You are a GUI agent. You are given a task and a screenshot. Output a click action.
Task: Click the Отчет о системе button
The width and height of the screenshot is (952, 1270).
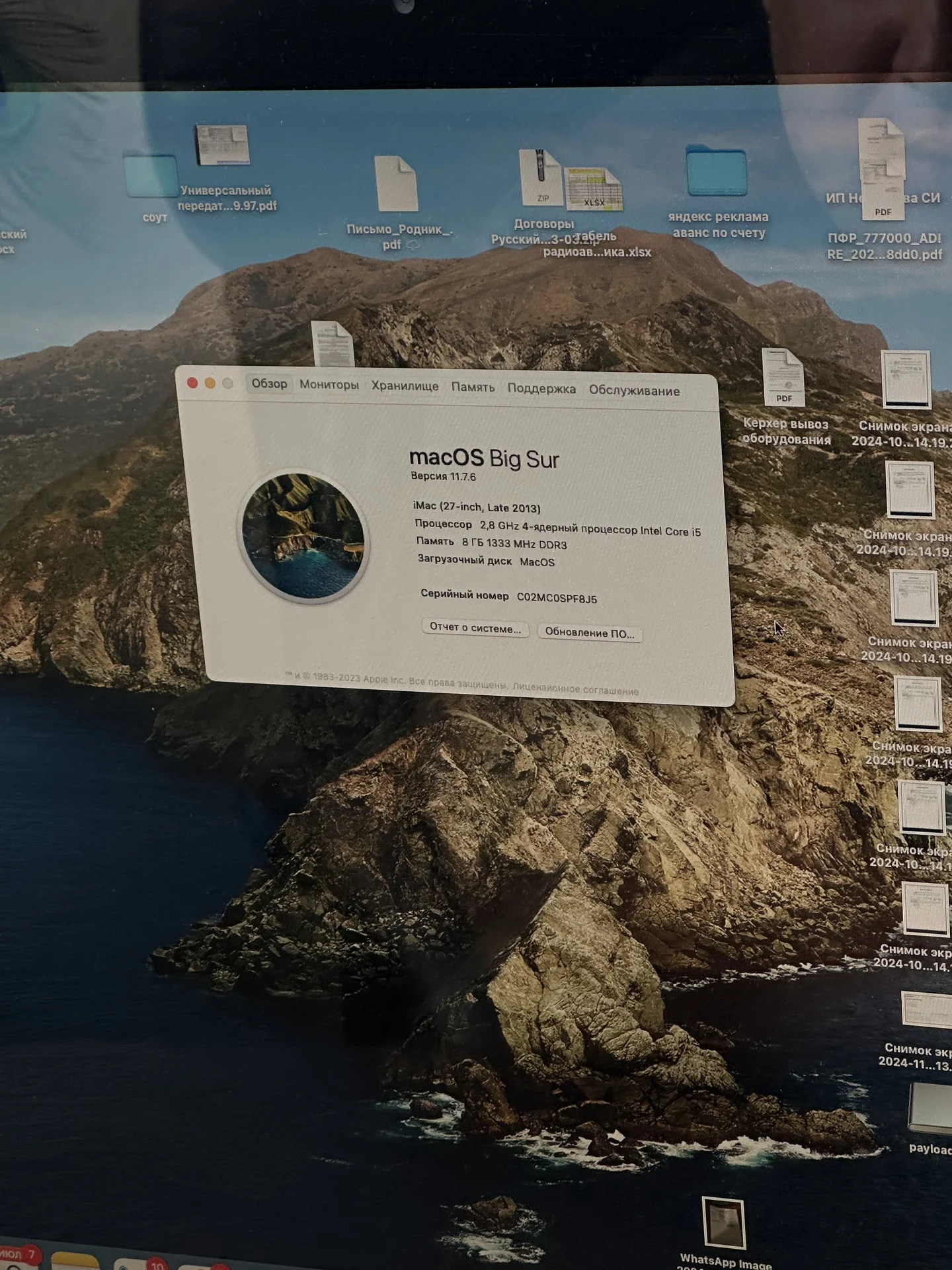pos(475,628)
